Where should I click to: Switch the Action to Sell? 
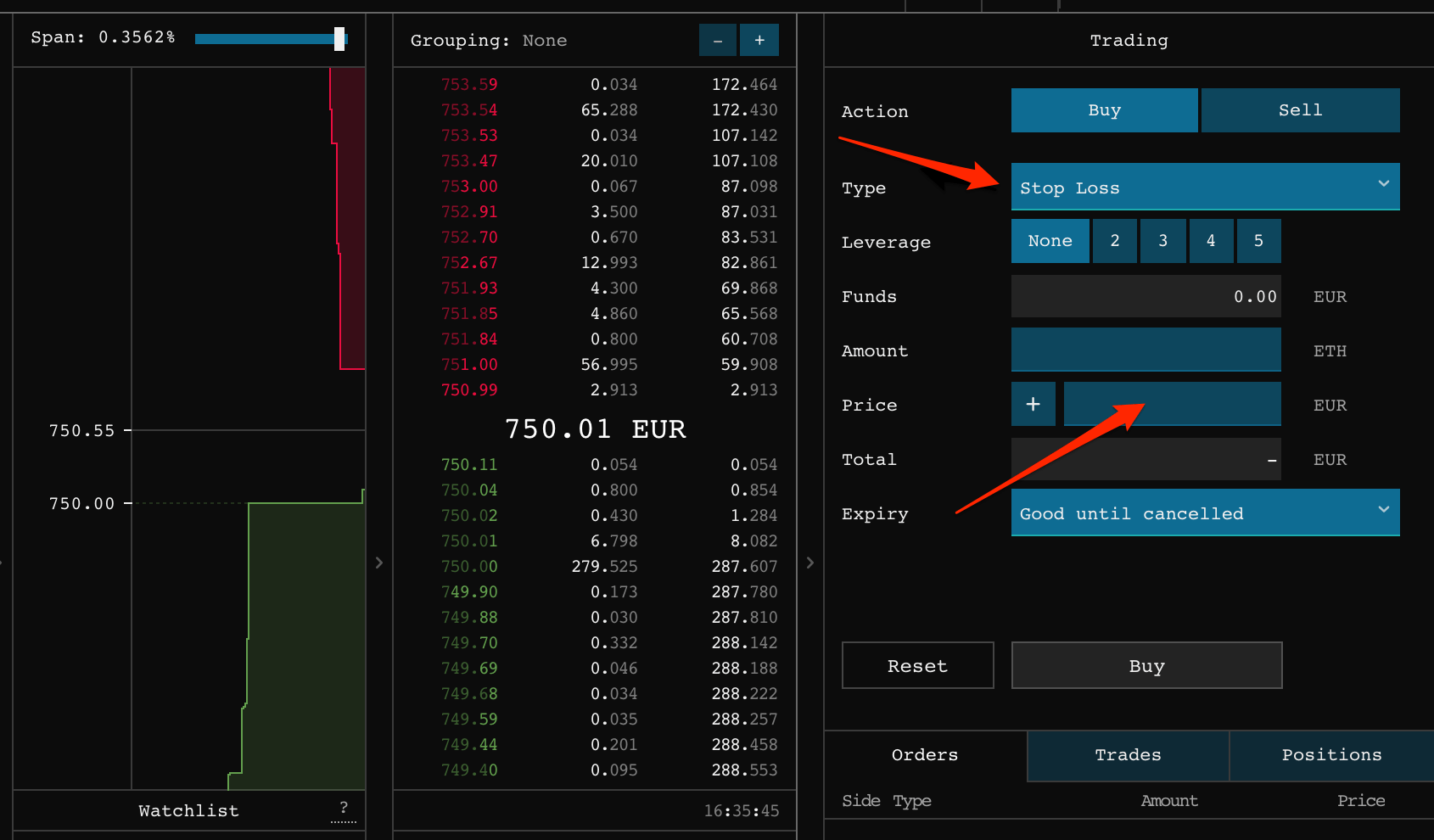[1300, 109]
